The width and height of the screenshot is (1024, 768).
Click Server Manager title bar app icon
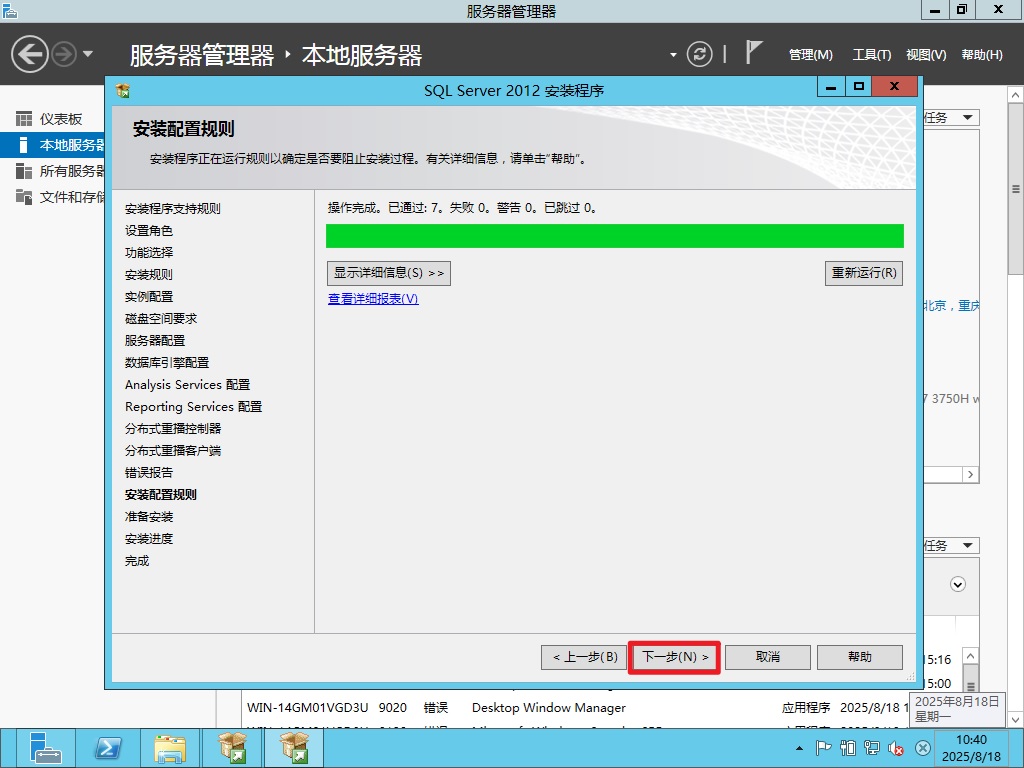click(x=10, y=10)
